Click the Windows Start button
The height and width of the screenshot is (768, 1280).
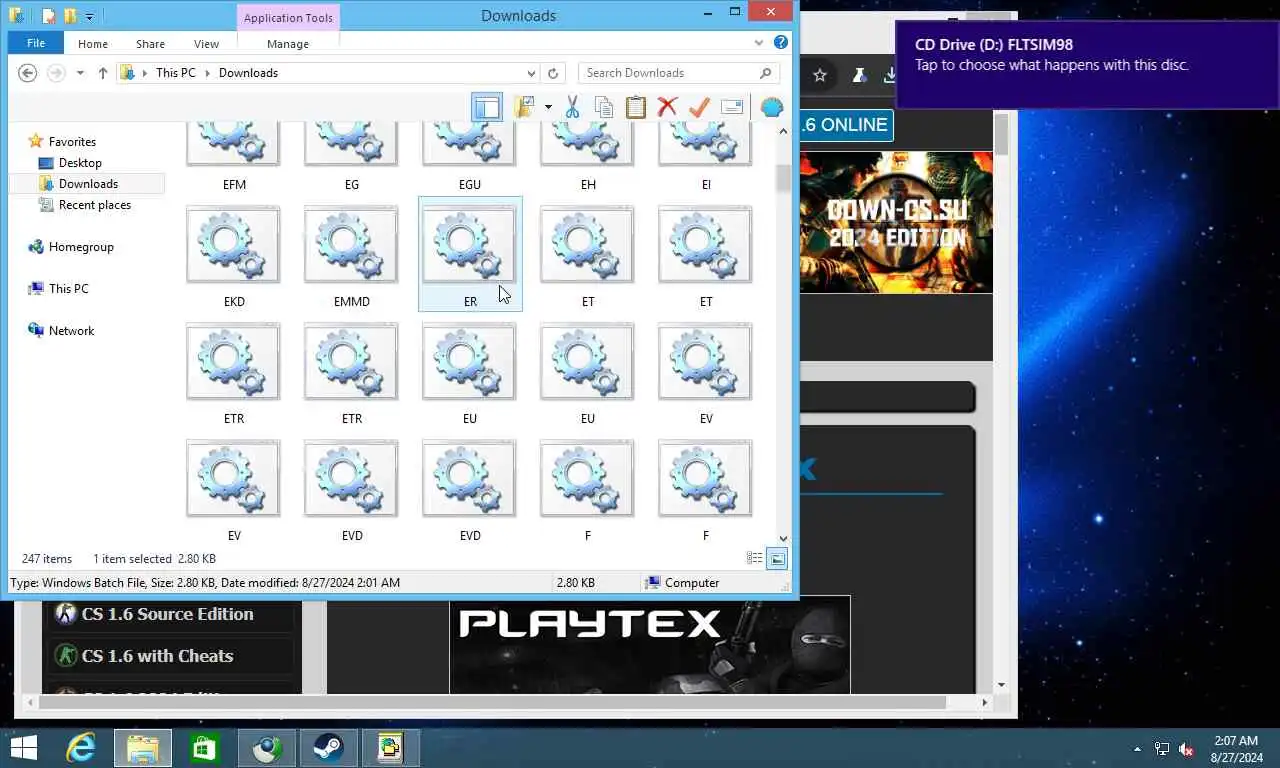(x=24, y=748)
